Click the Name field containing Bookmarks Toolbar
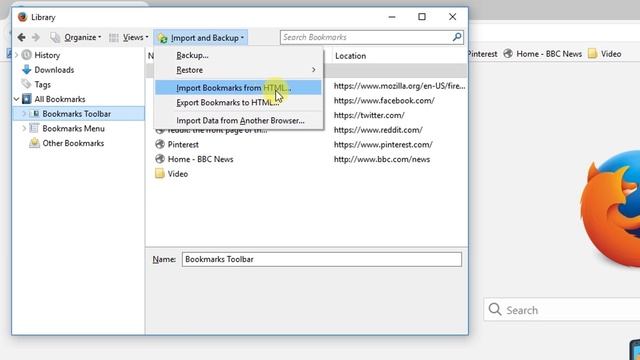The height and width of the screenshot is (360, 640). click(322, 259)
